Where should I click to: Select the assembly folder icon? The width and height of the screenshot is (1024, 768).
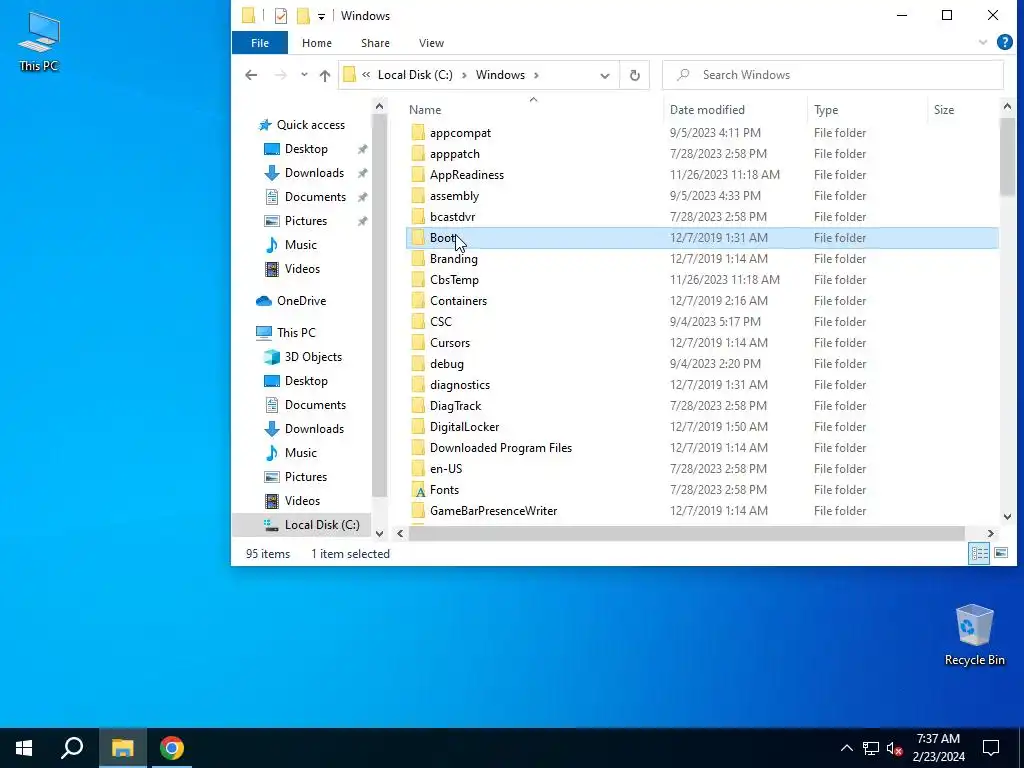(419, 196)
